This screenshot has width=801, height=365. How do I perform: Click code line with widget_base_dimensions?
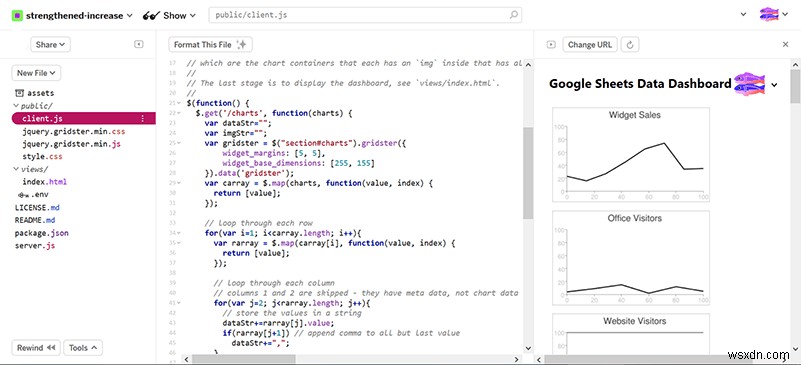(298, 163)
